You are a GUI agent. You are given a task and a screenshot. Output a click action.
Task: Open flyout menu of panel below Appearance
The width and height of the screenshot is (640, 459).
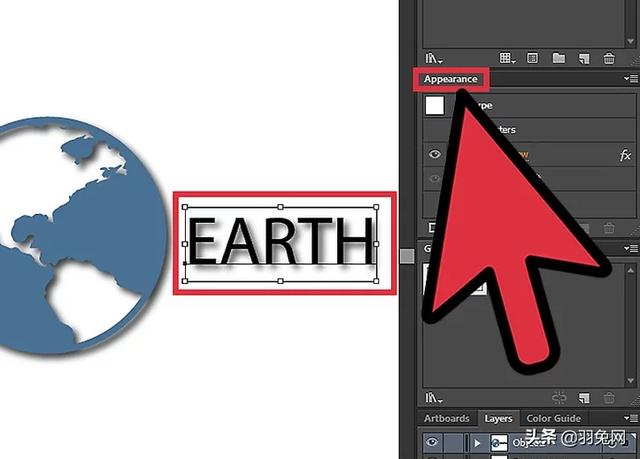(631, 248)
